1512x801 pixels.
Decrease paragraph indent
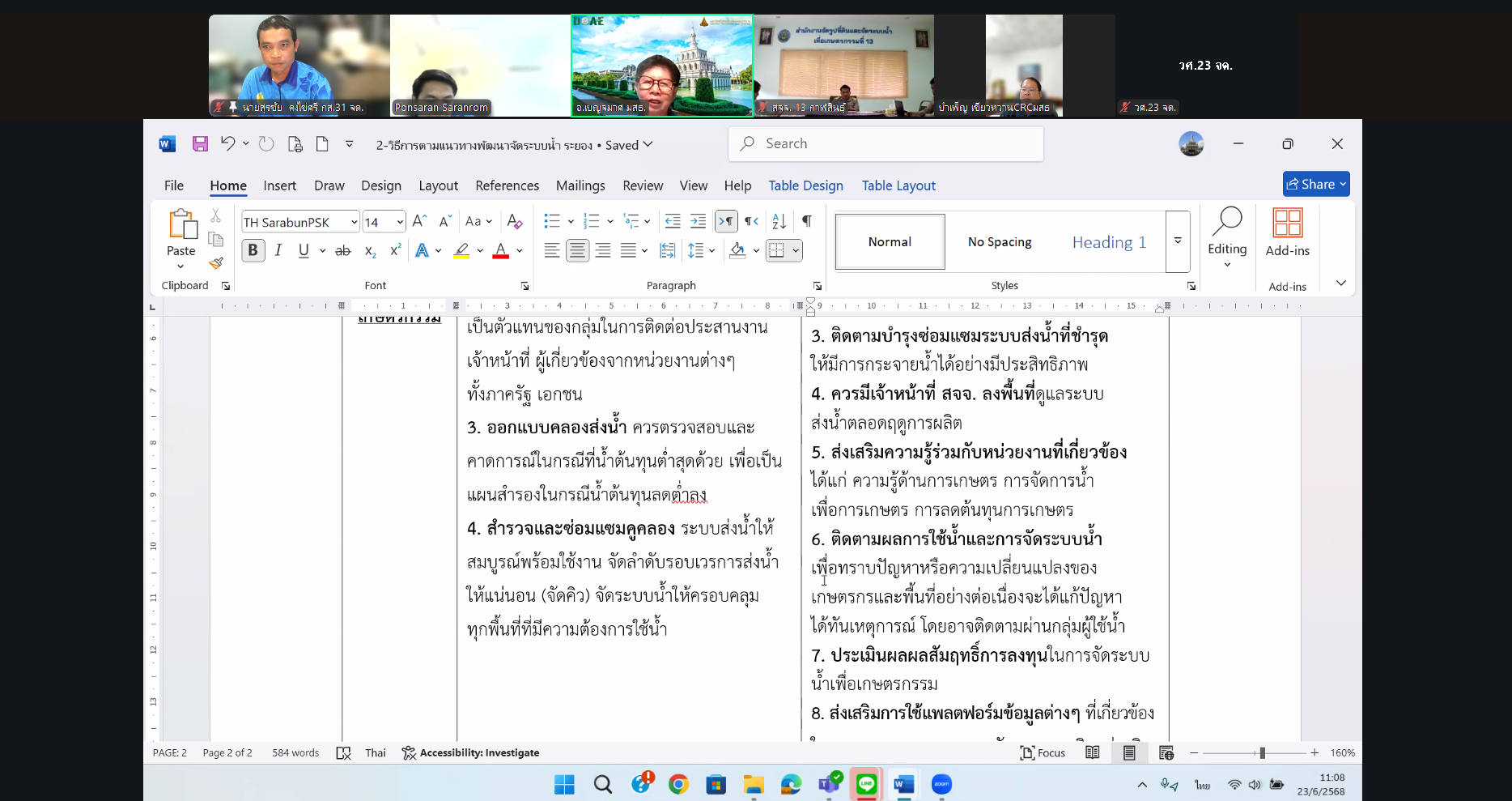[x=672, y=221]
